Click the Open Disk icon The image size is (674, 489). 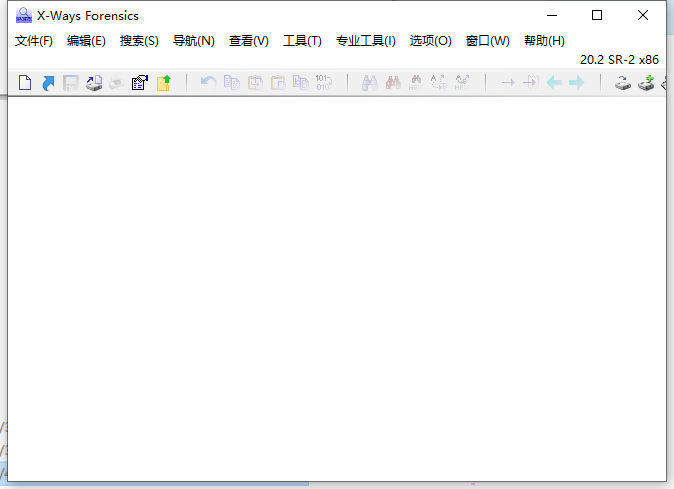pos(94,83)
